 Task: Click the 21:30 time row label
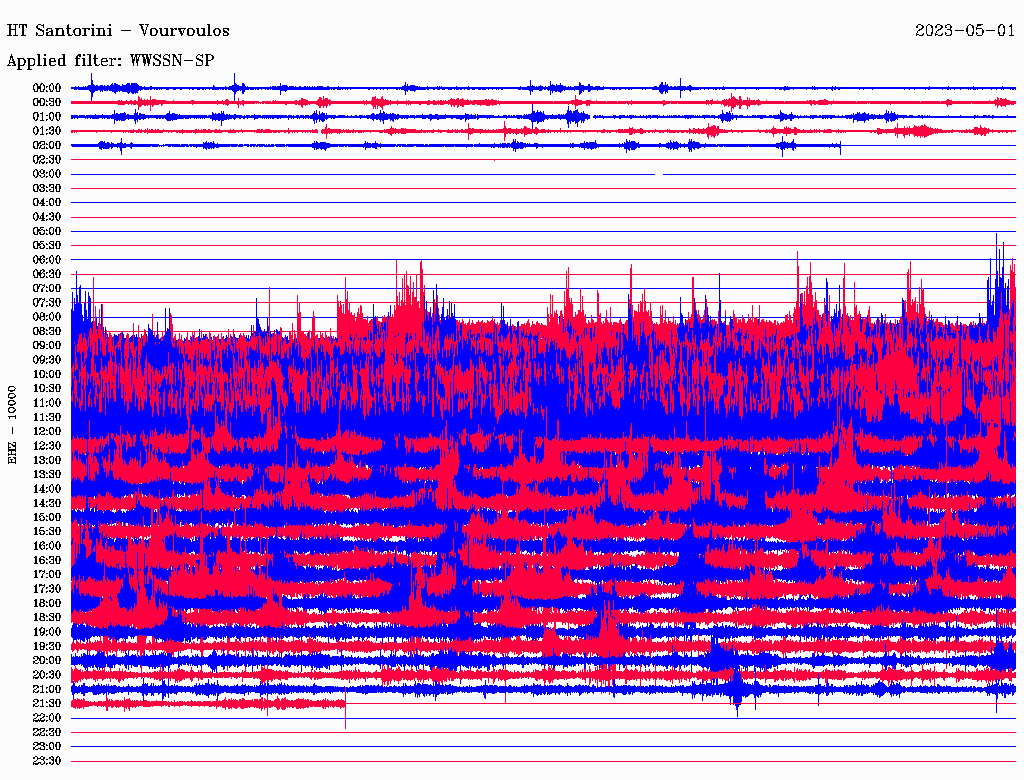click(48, 703)
